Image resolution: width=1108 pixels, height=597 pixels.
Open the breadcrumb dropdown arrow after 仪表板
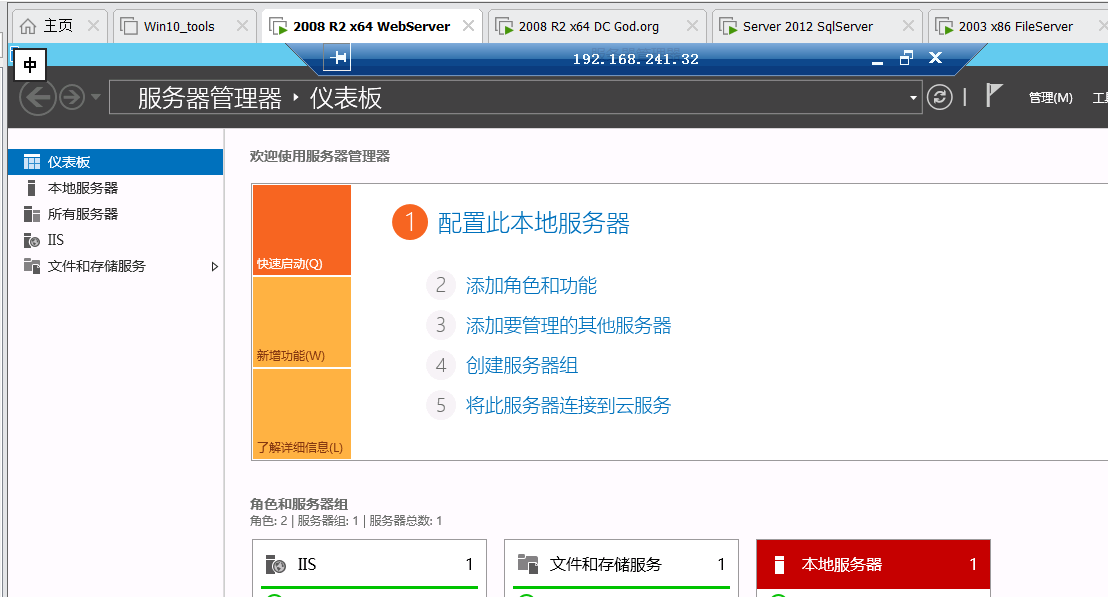[912, 97]
